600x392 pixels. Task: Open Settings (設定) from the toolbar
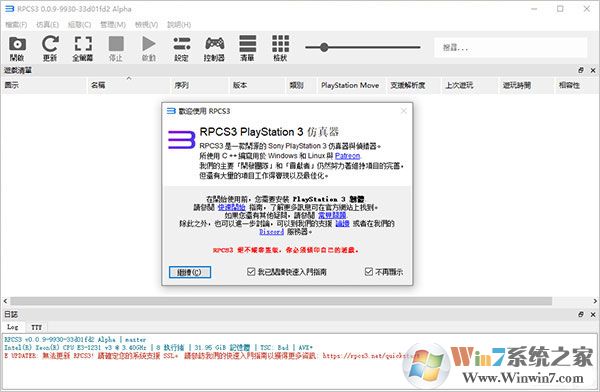[182, 48]
